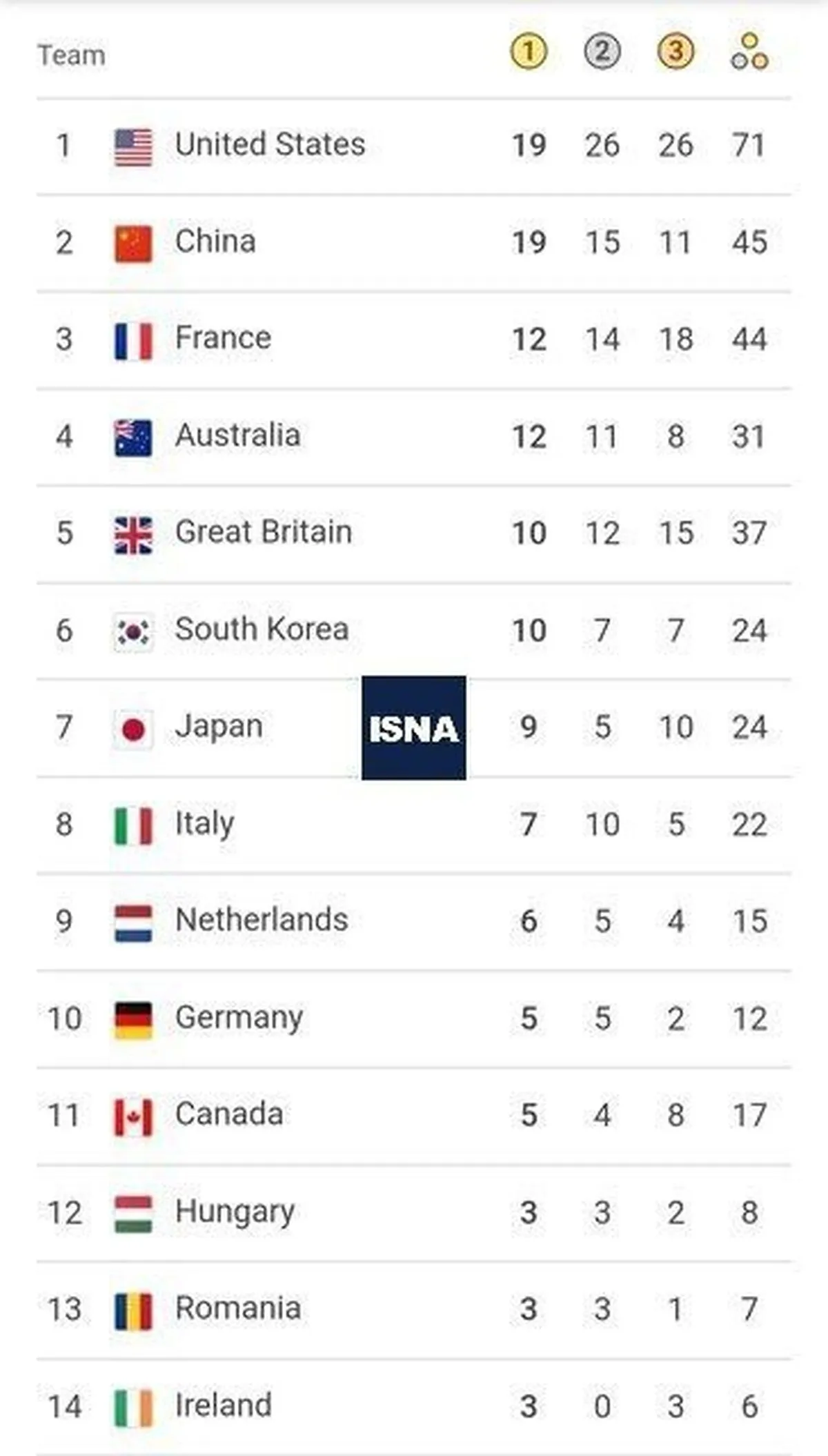Image resolution: width=828 pixels, height=1456 pixels.
Task: Open the France team row
Action: 414,340
